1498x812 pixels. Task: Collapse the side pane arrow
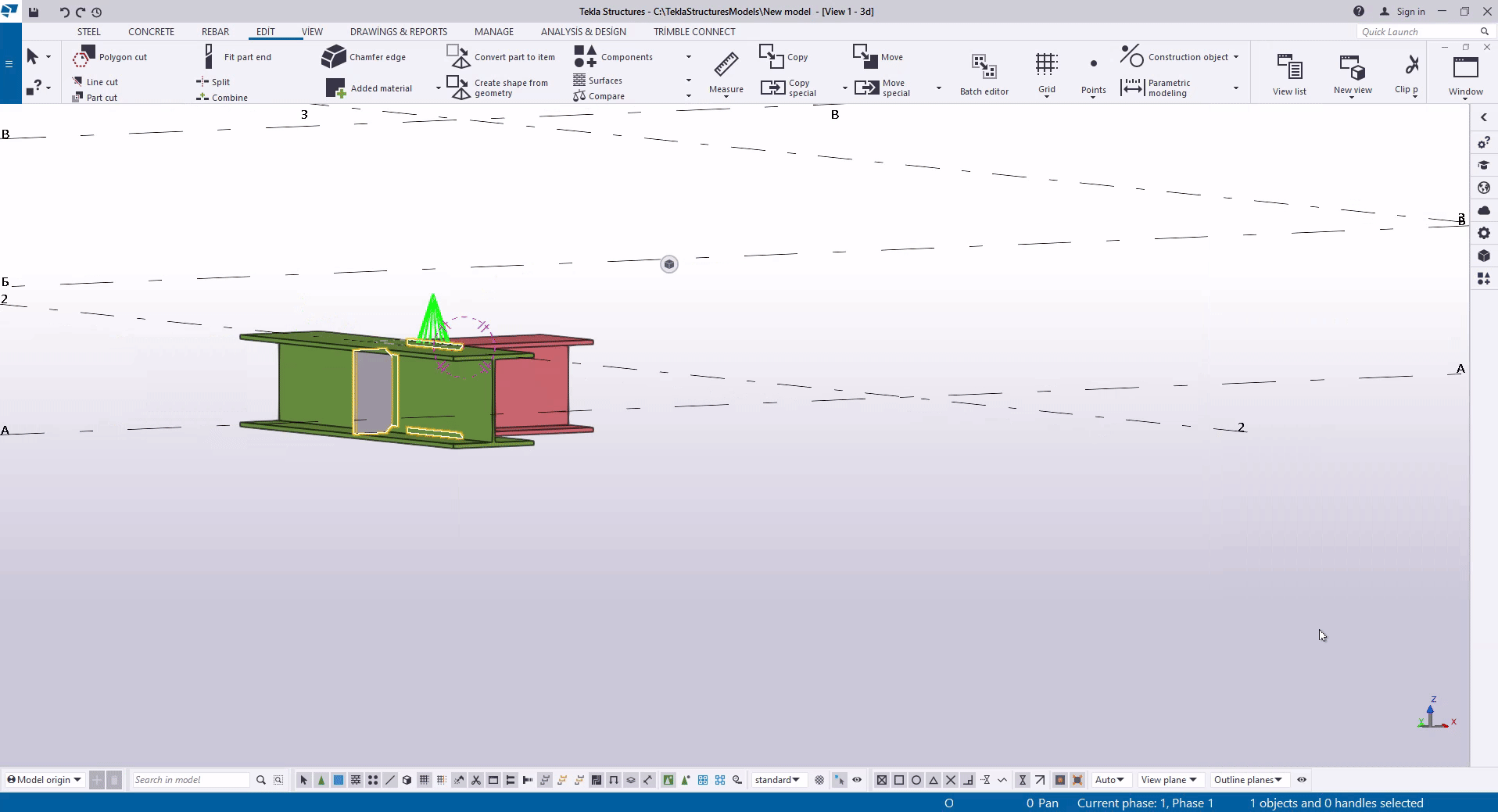tap(1483, 117)
